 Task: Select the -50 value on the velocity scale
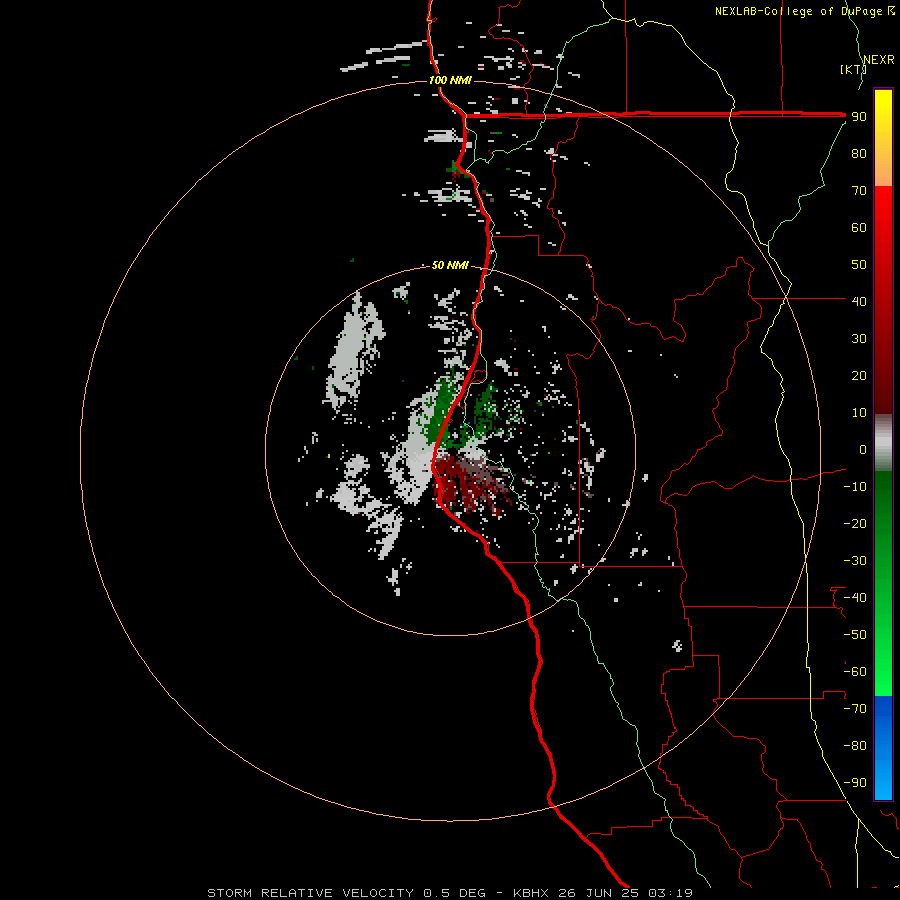[855, 634]
